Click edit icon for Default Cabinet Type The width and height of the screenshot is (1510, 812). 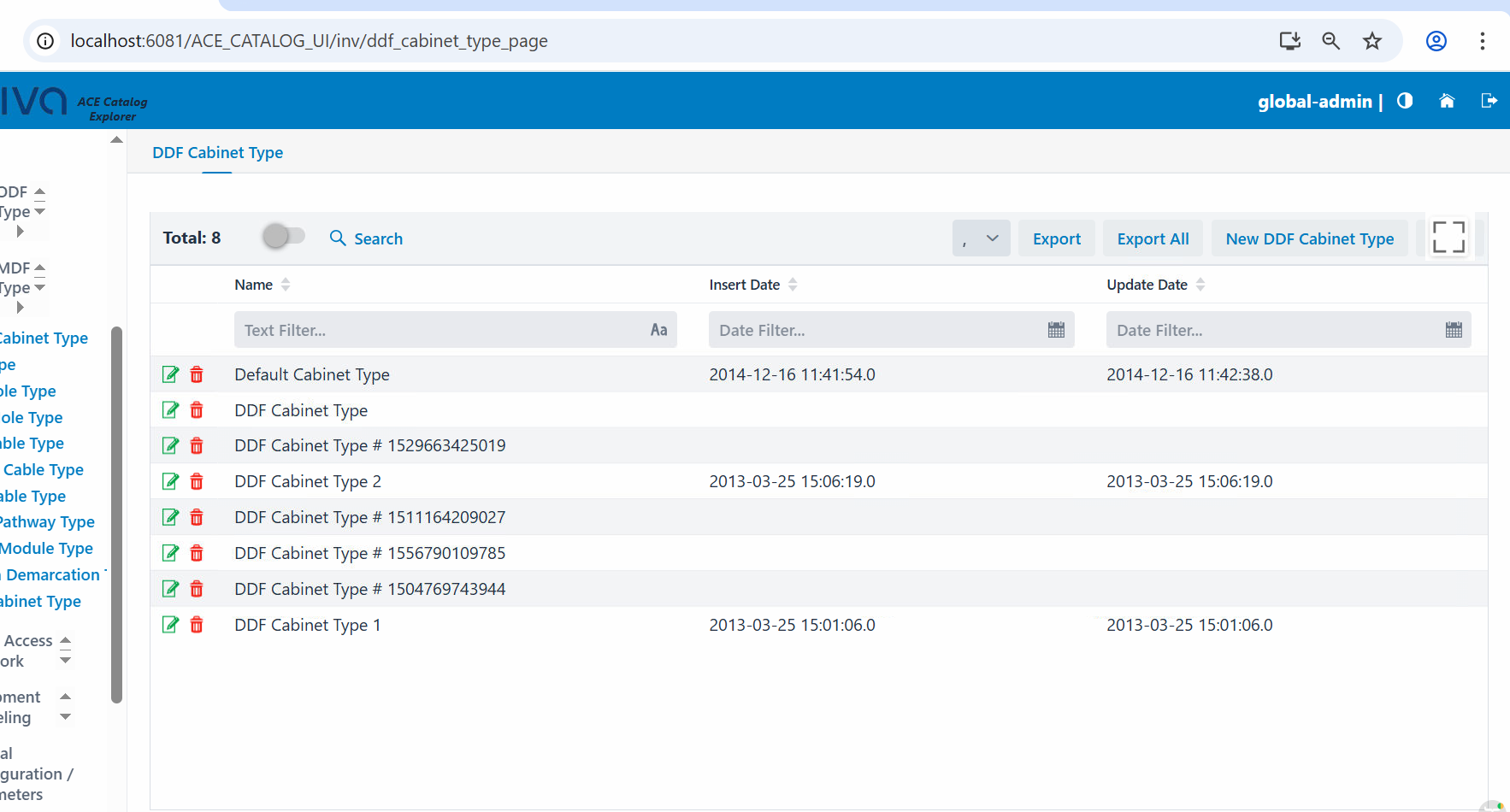[x=171, y=374]
